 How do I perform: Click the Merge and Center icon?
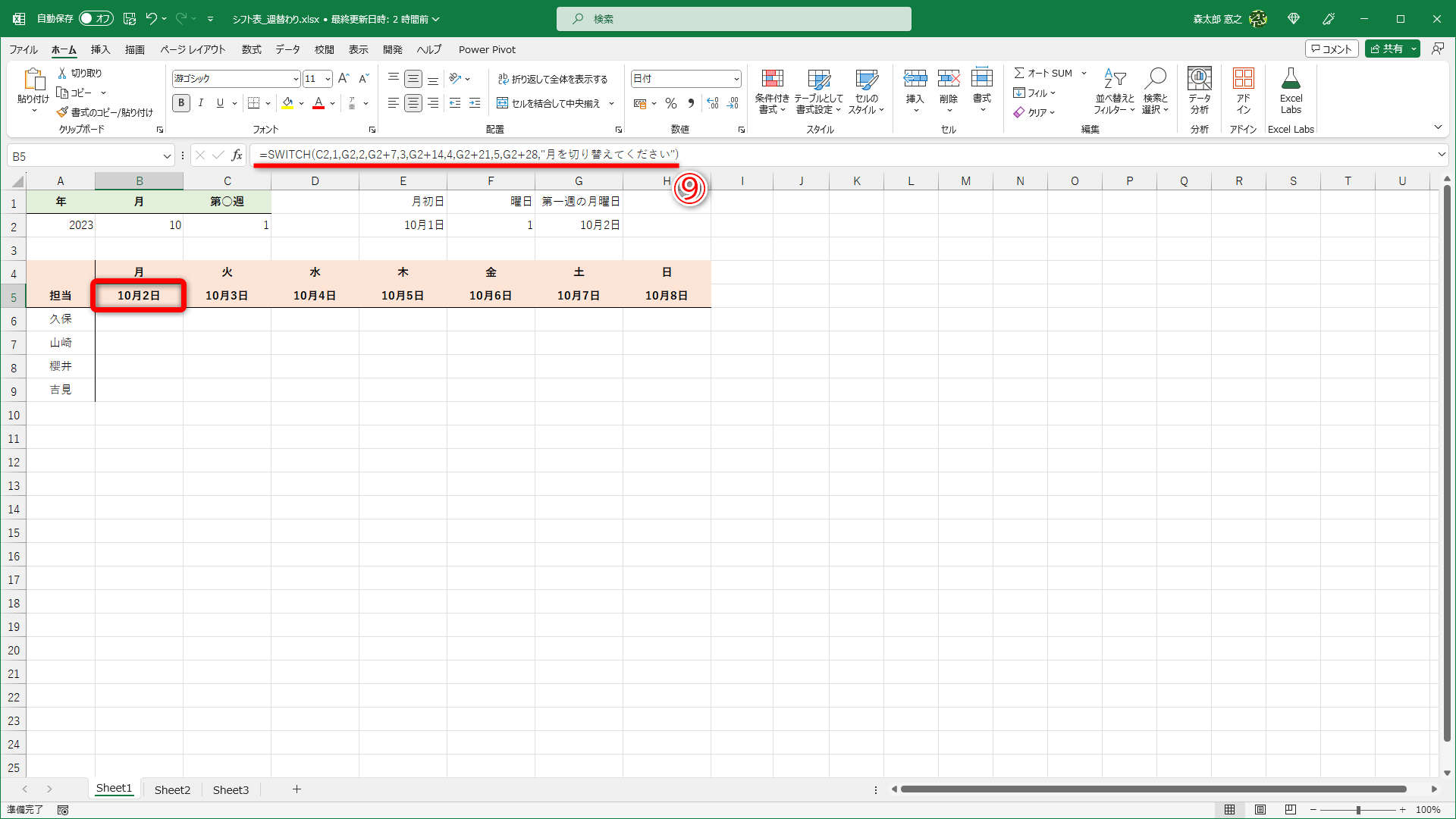(502, 103)
